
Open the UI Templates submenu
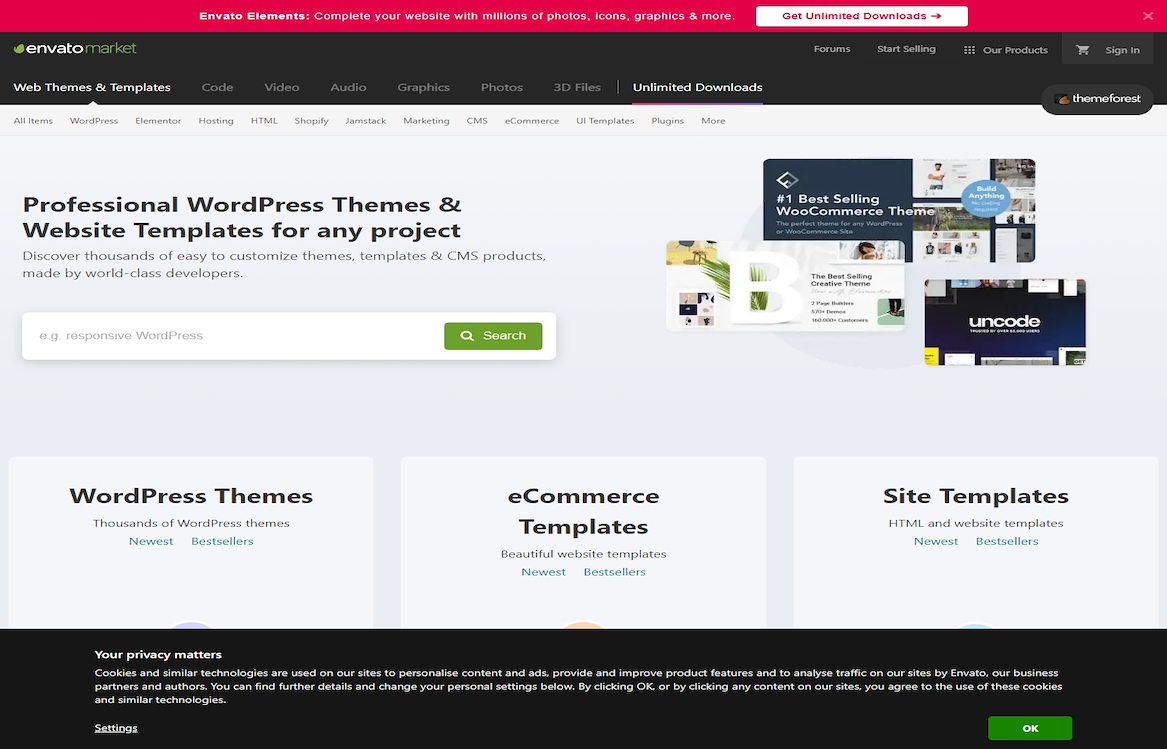[x=605, y=121]
